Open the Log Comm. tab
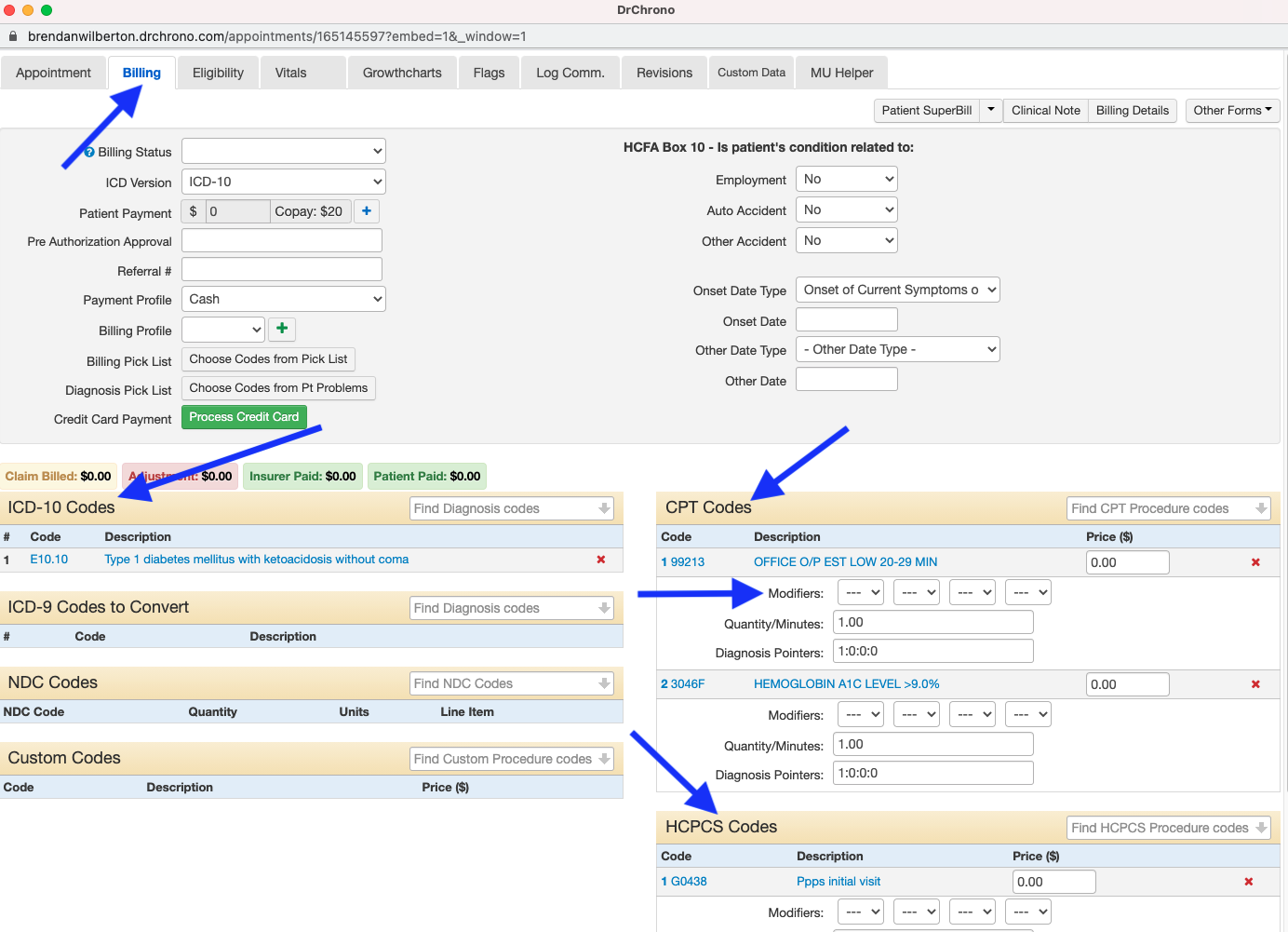1288x932 pixels. pyautogui.click(x=570, y=73)
